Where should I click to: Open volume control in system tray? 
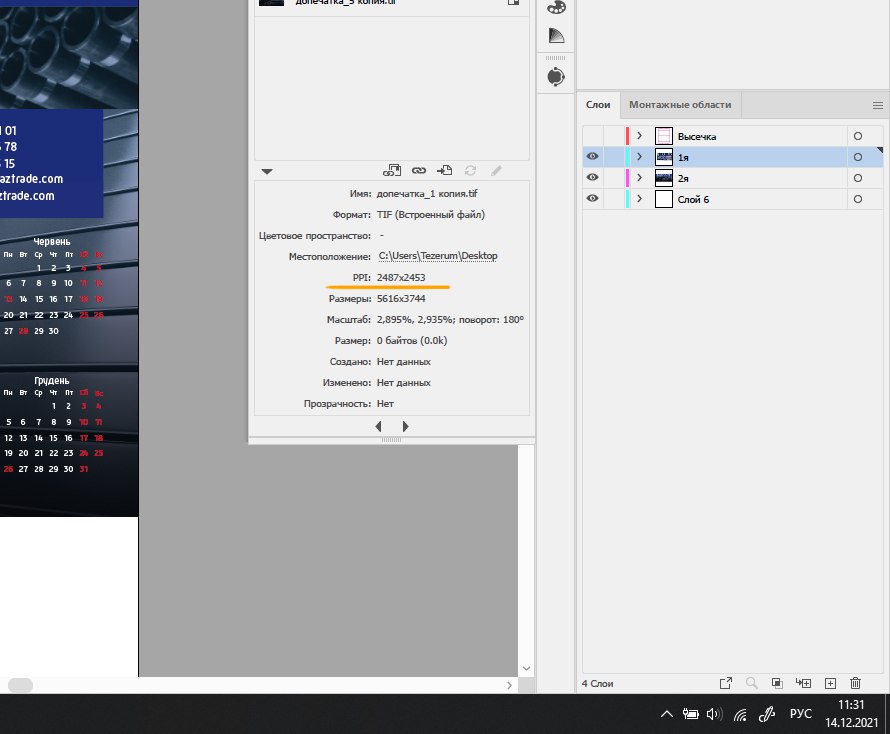[714, 714]
